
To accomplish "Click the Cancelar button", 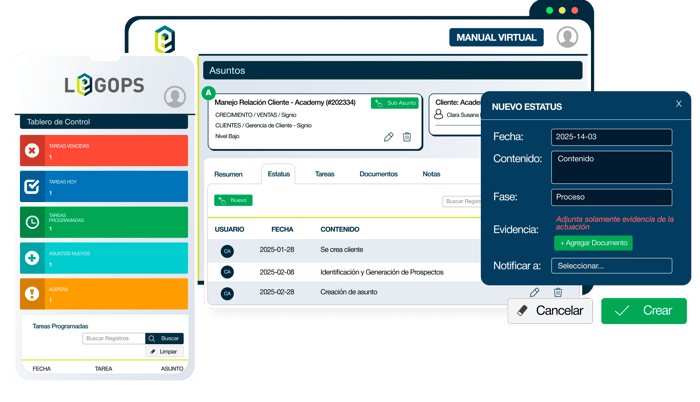I will point(551,311).
